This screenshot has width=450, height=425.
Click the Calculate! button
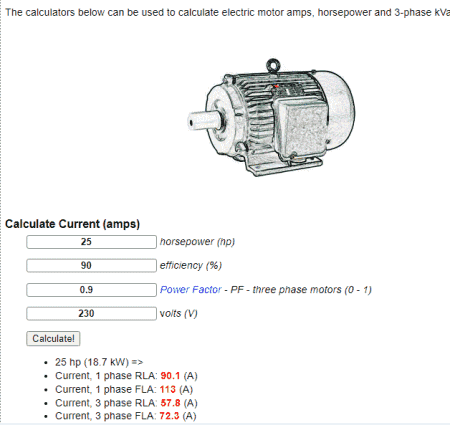click(x=53, y=339)
